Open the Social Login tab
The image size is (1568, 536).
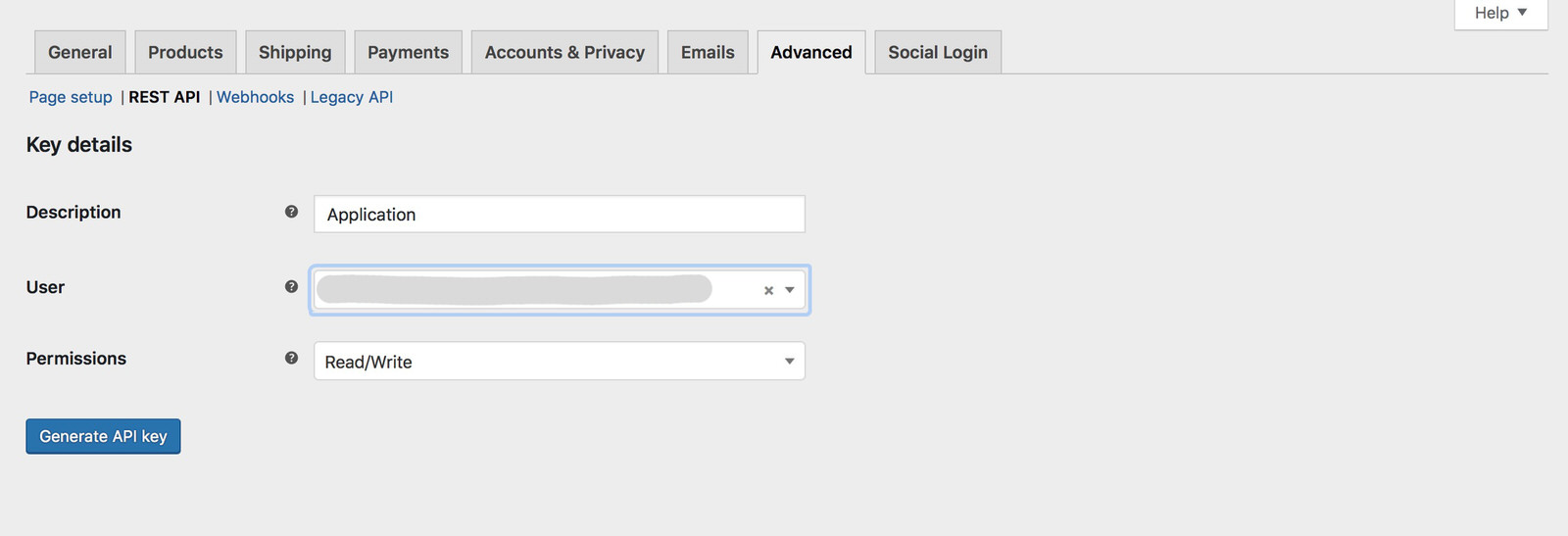click(x=938, y=53)
